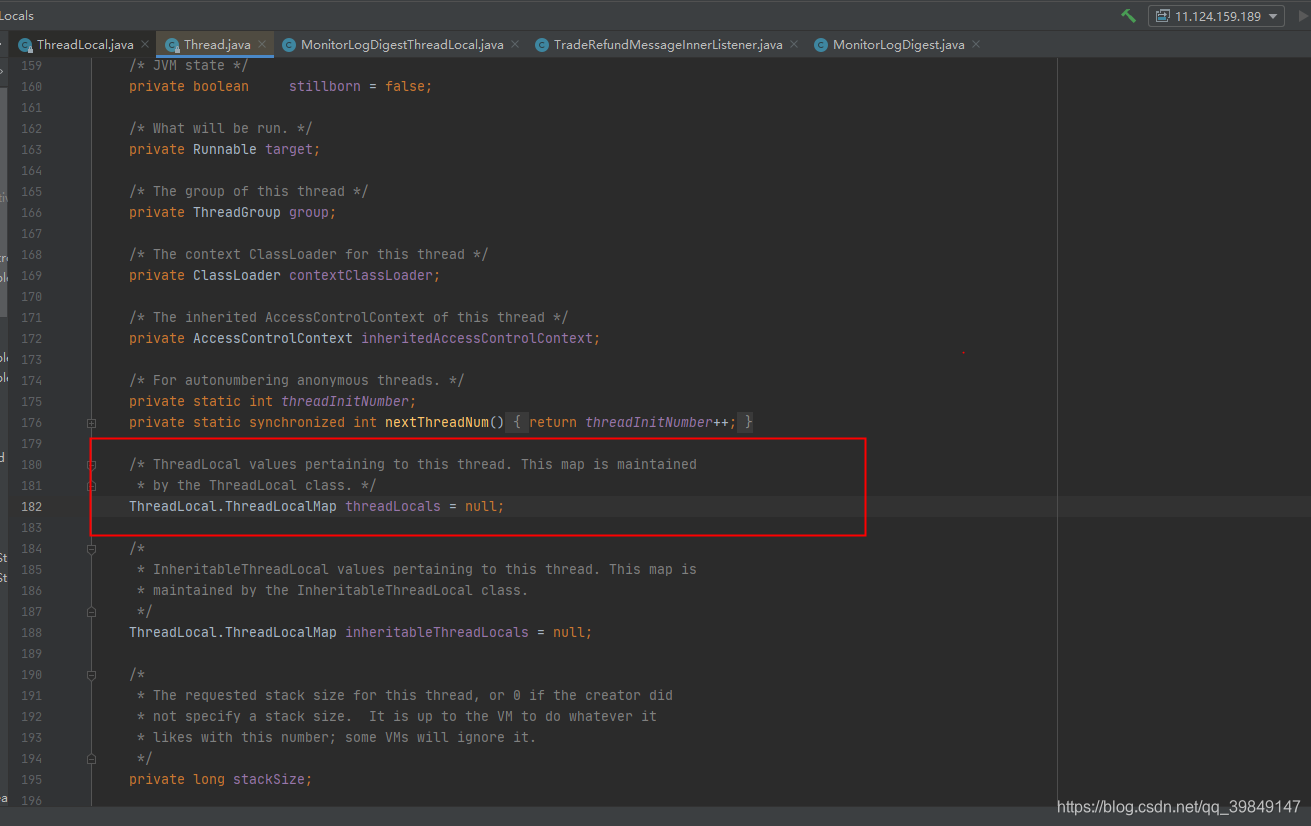Click 'threadInitNumber' on line 175
The image size is (1311, 826).
[x=345, y=401]
